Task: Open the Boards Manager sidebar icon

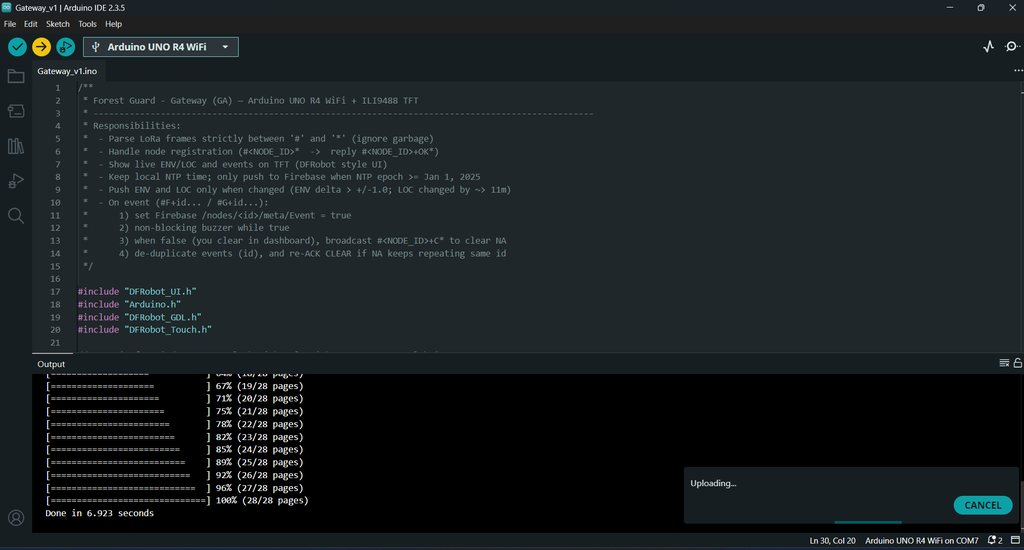Action: tap(16, 111)
